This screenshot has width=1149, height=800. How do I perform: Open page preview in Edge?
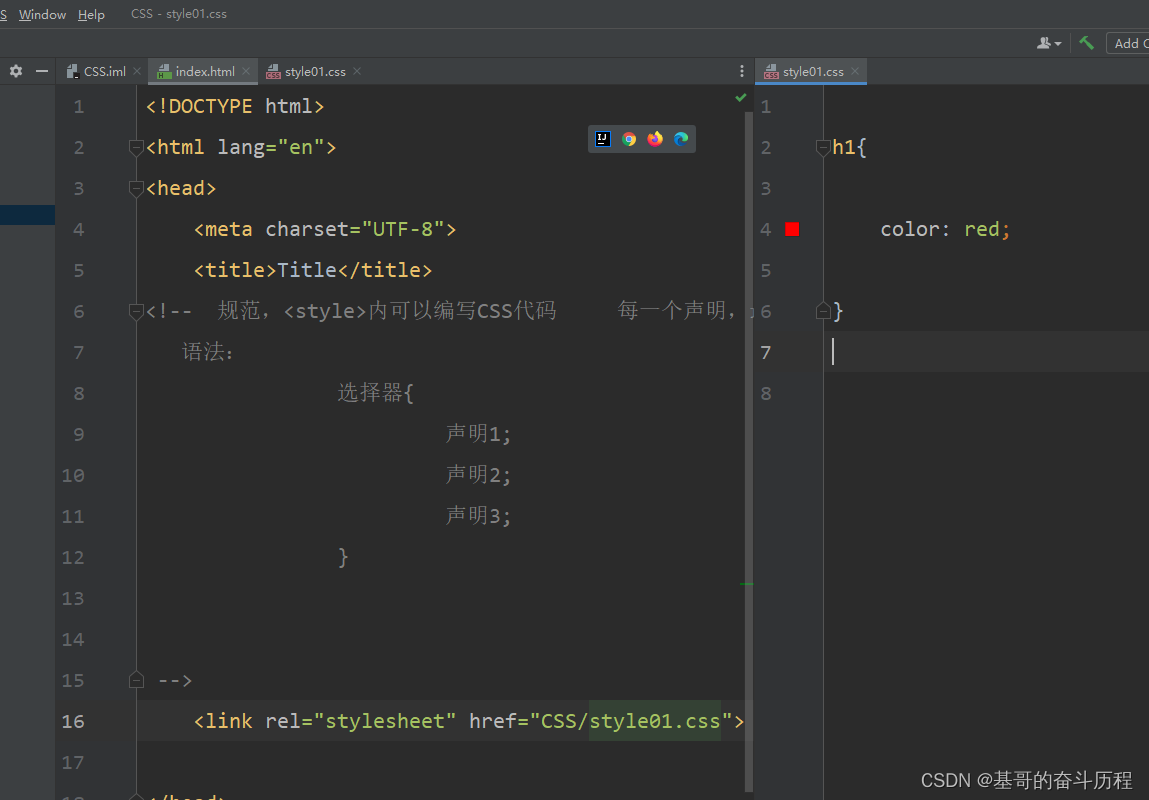click(x=681, y=139)
